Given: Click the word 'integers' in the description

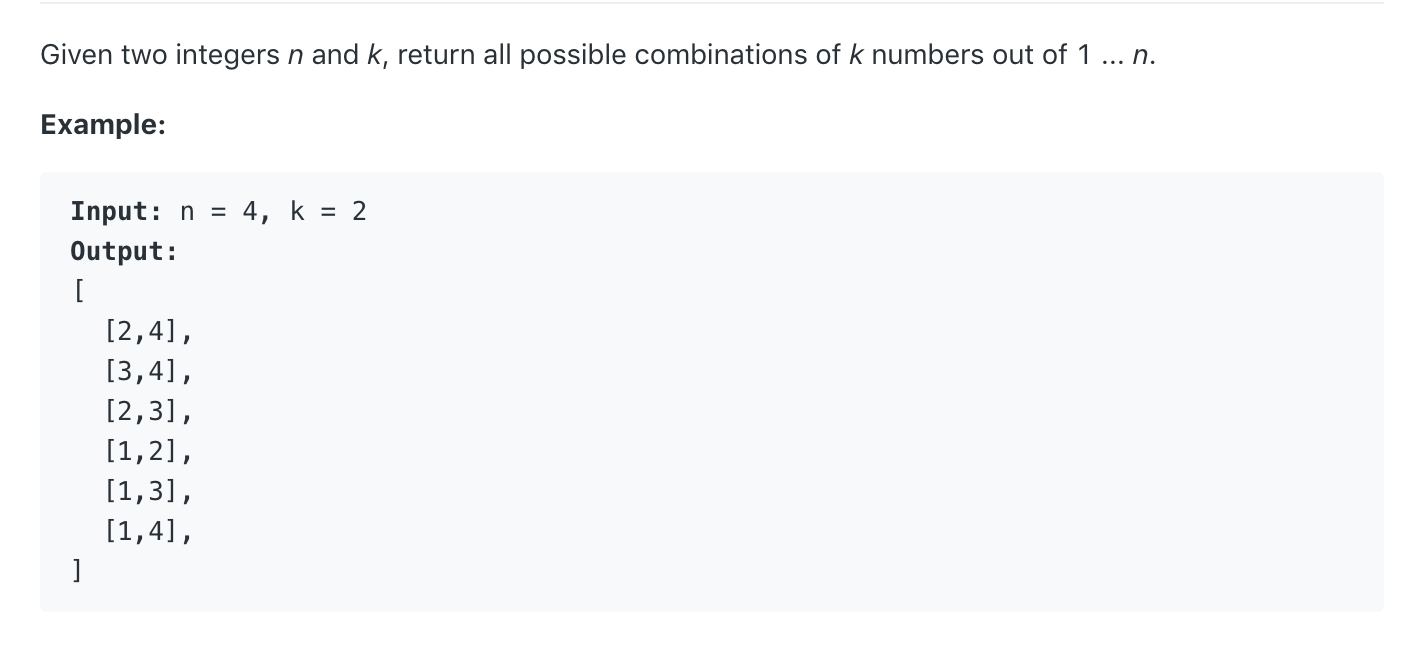Looking at the screenshot, I should (x=228, y=56).
